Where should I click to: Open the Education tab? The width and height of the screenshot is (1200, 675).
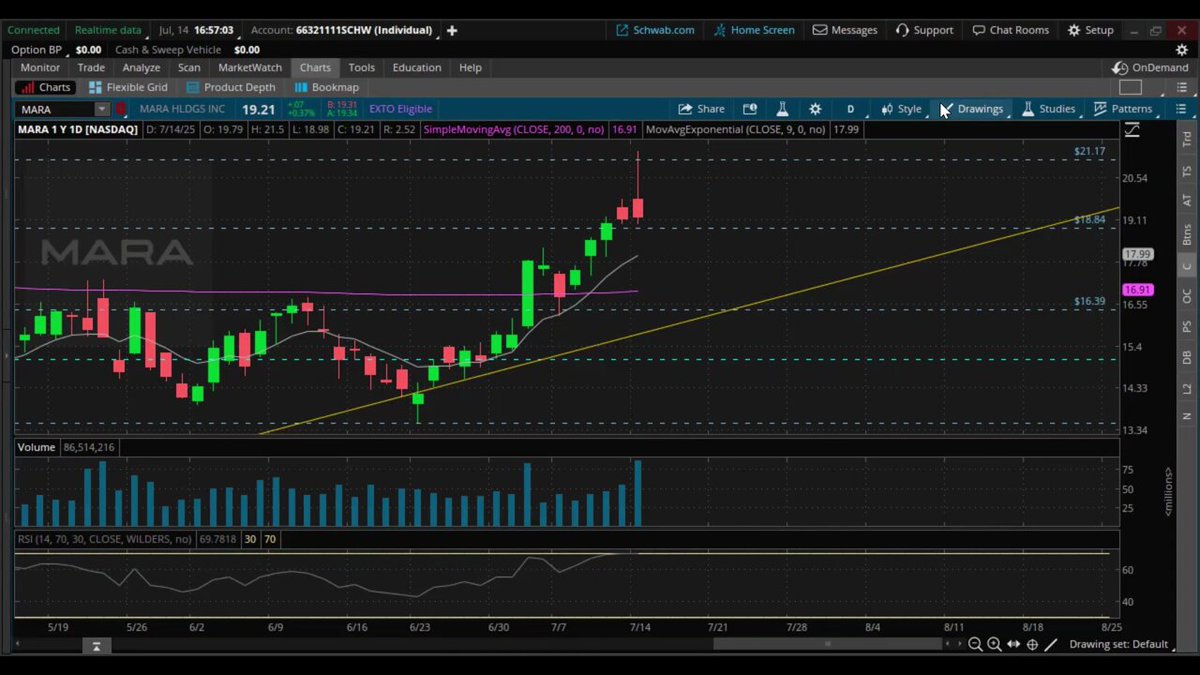(x=417, y=68)
